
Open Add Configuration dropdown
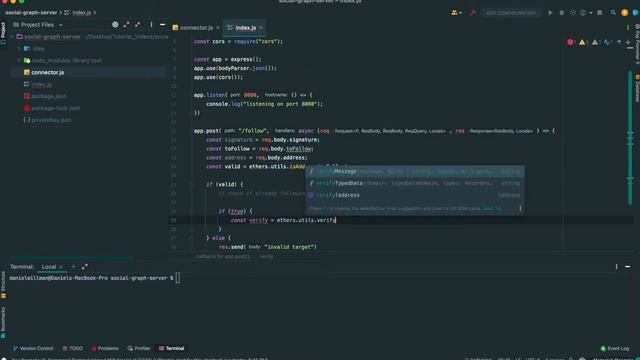click(512, 13)
